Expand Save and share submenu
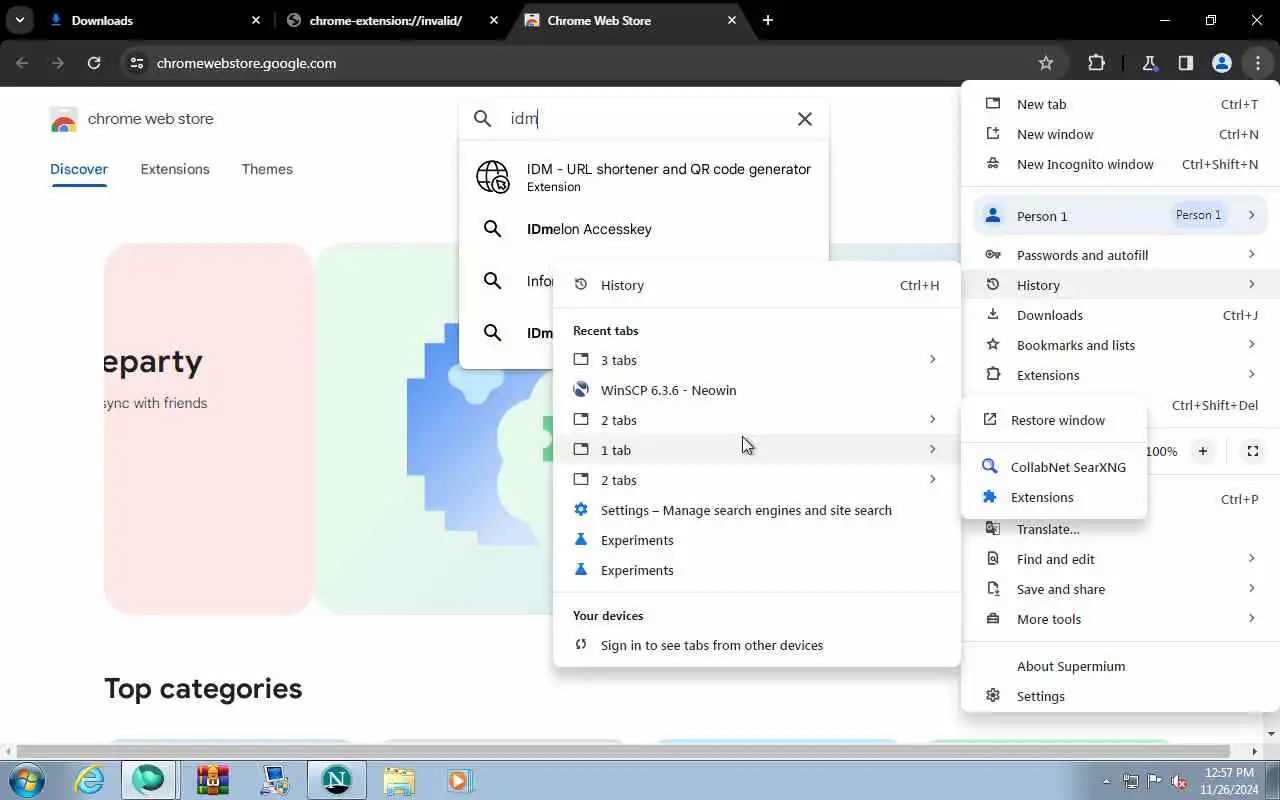1280x800 pixels. (x=1120, y=589)
